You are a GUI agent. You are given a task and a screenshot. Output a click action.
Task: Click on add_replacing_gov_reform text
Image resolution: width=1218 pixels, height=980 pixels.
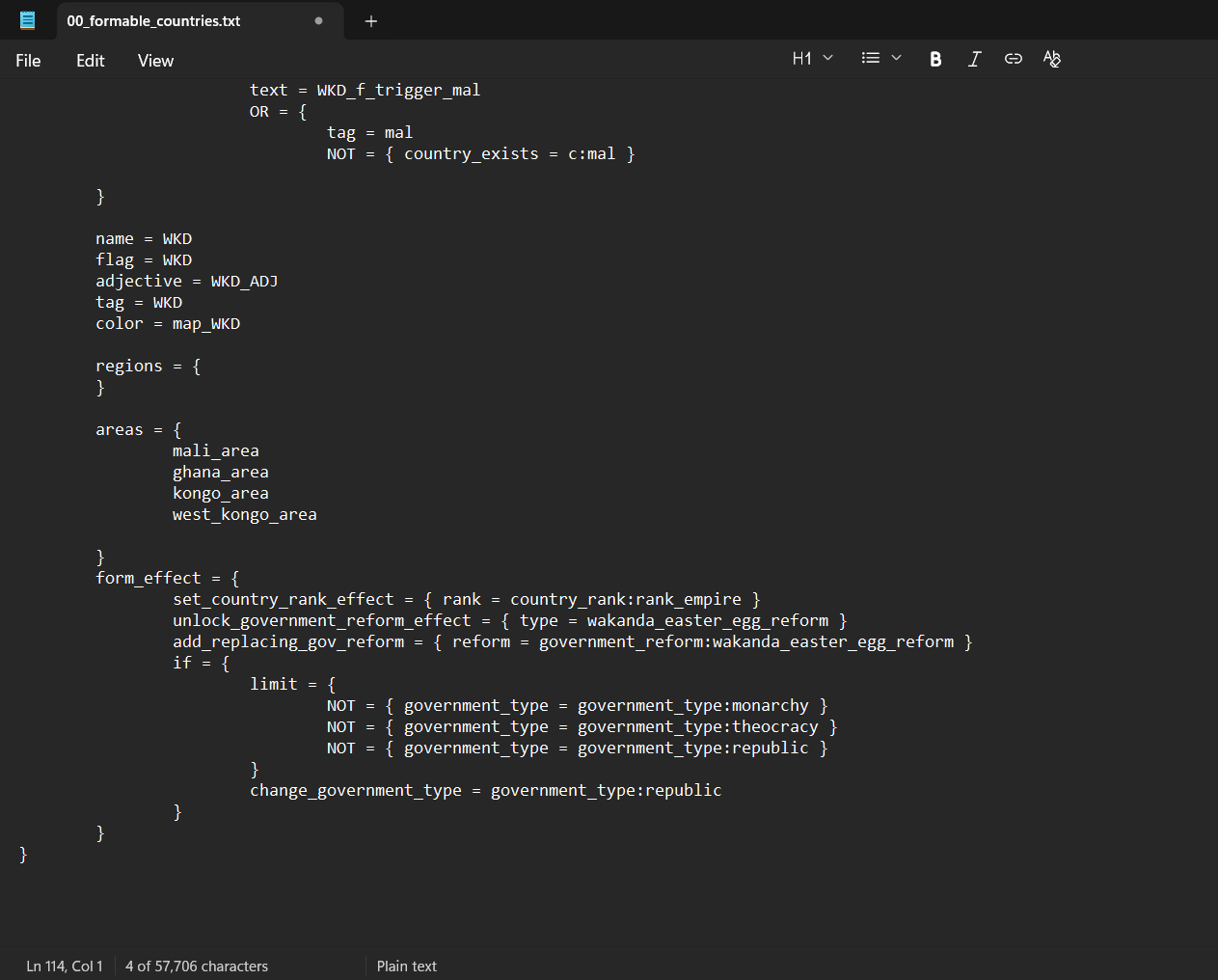pyautogui.click(x=287, y=641)
